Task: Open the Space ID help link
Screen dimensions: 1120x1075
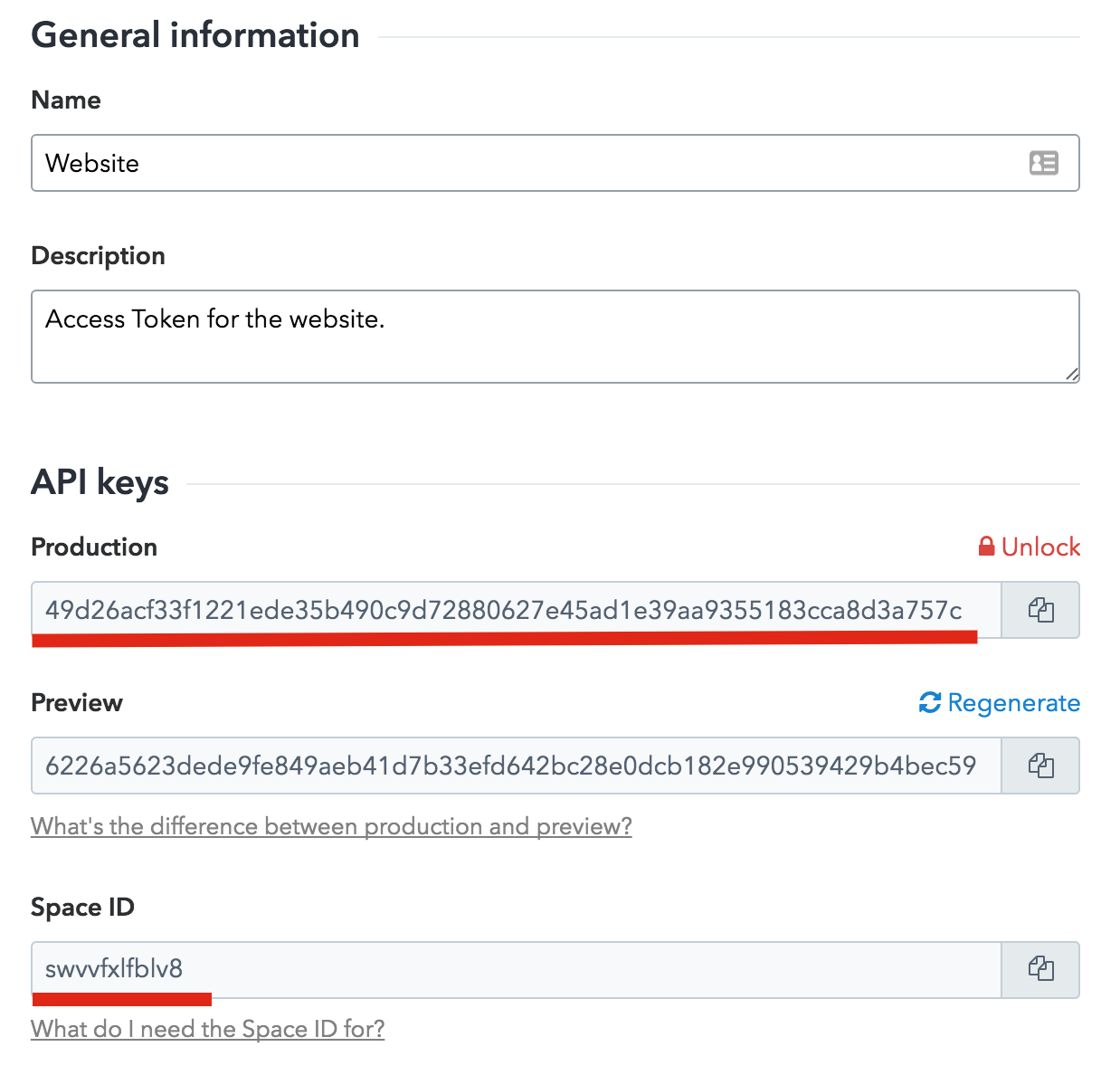Action: pyautogui.click(x=208, y=1029)
